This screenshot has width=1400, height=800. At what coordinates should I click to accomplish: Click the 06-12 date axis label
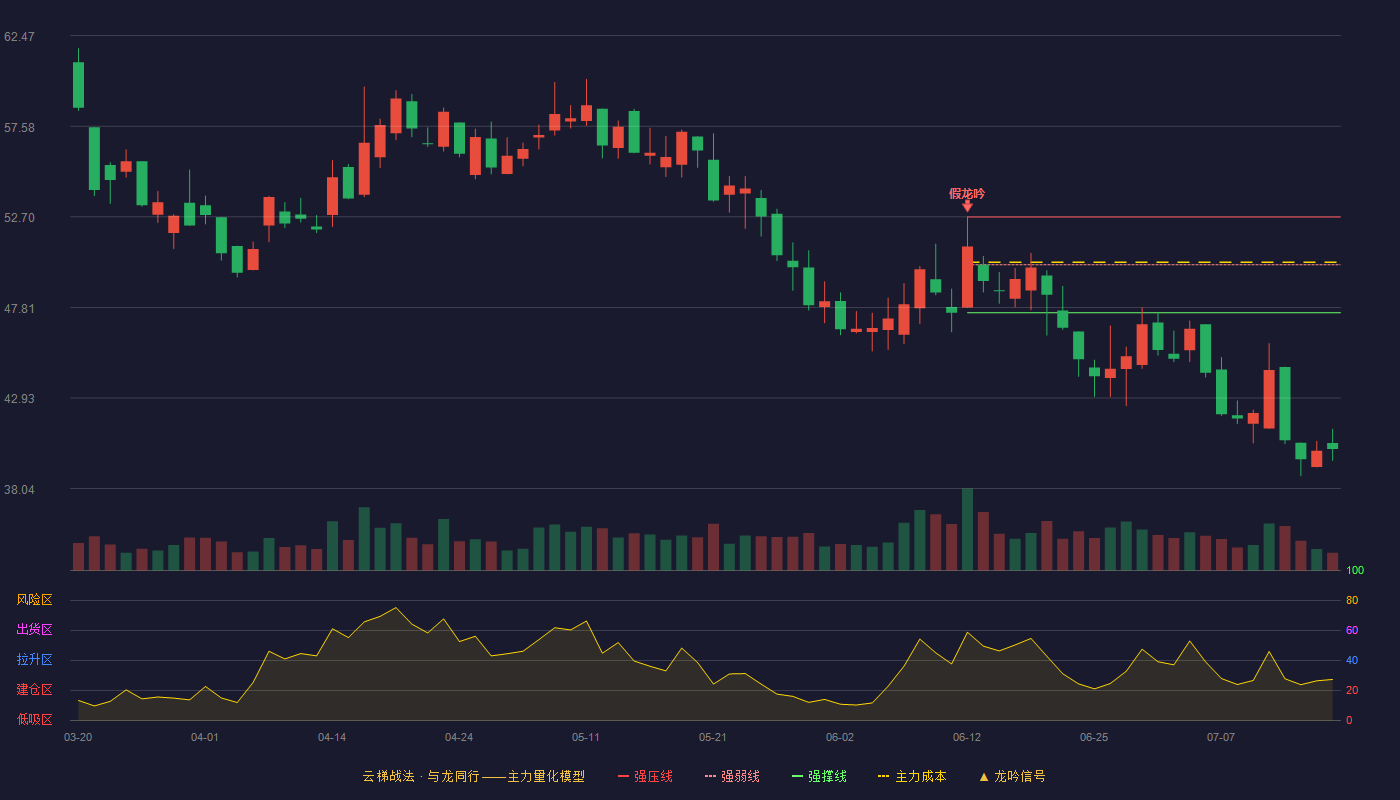967,737
